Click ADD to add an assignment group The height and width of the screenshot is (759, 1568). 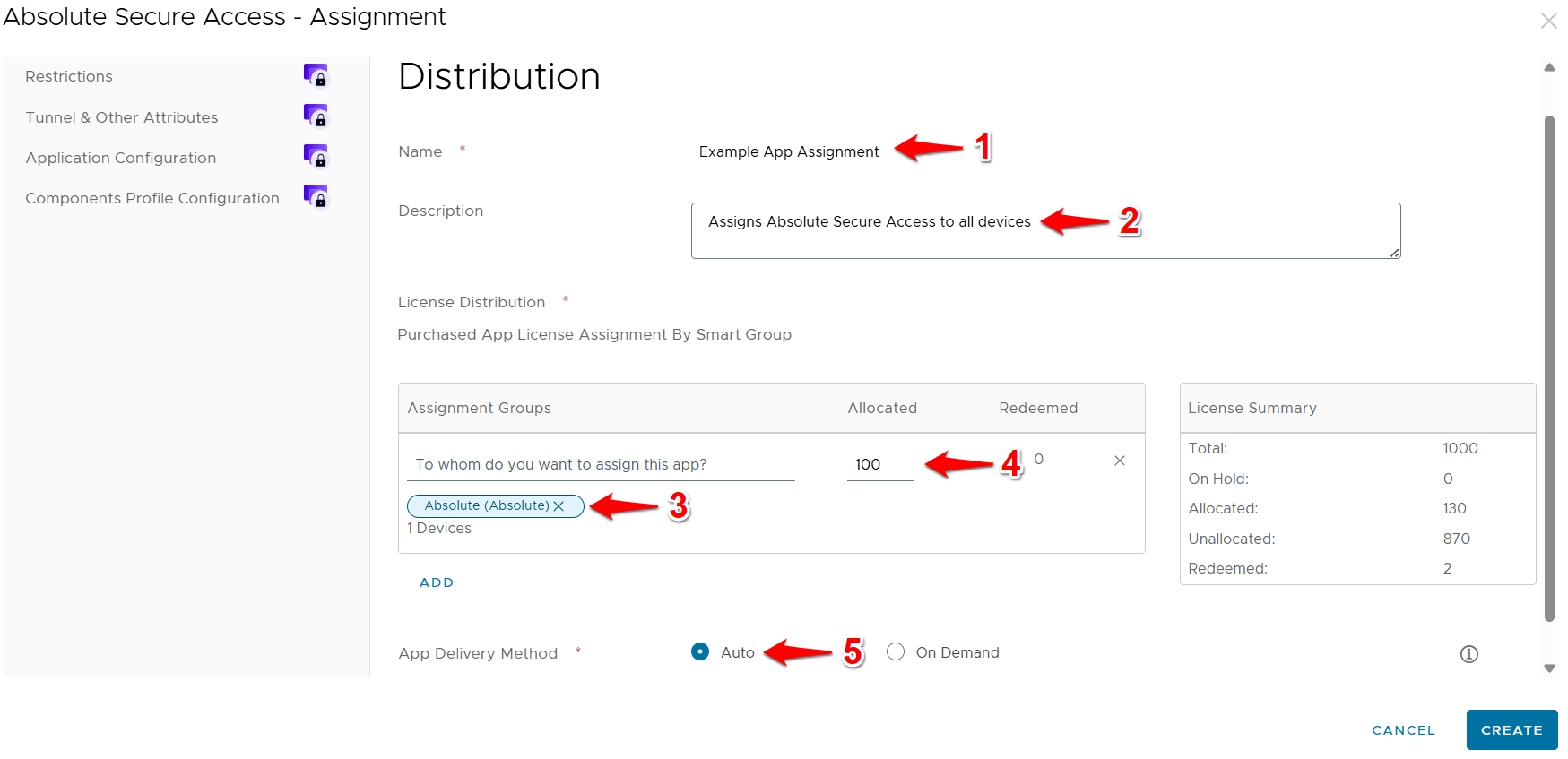click(x=437, y=582)
